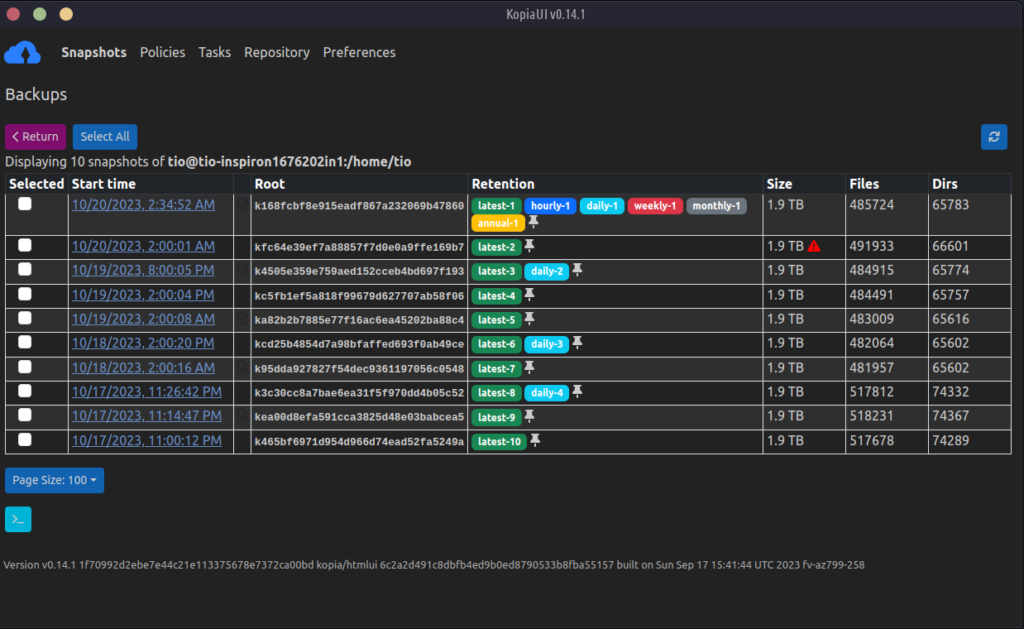
Task: Browse snapshot from 10/19/2023, 8:00:05 PM
Action: [x=143, y=270]
